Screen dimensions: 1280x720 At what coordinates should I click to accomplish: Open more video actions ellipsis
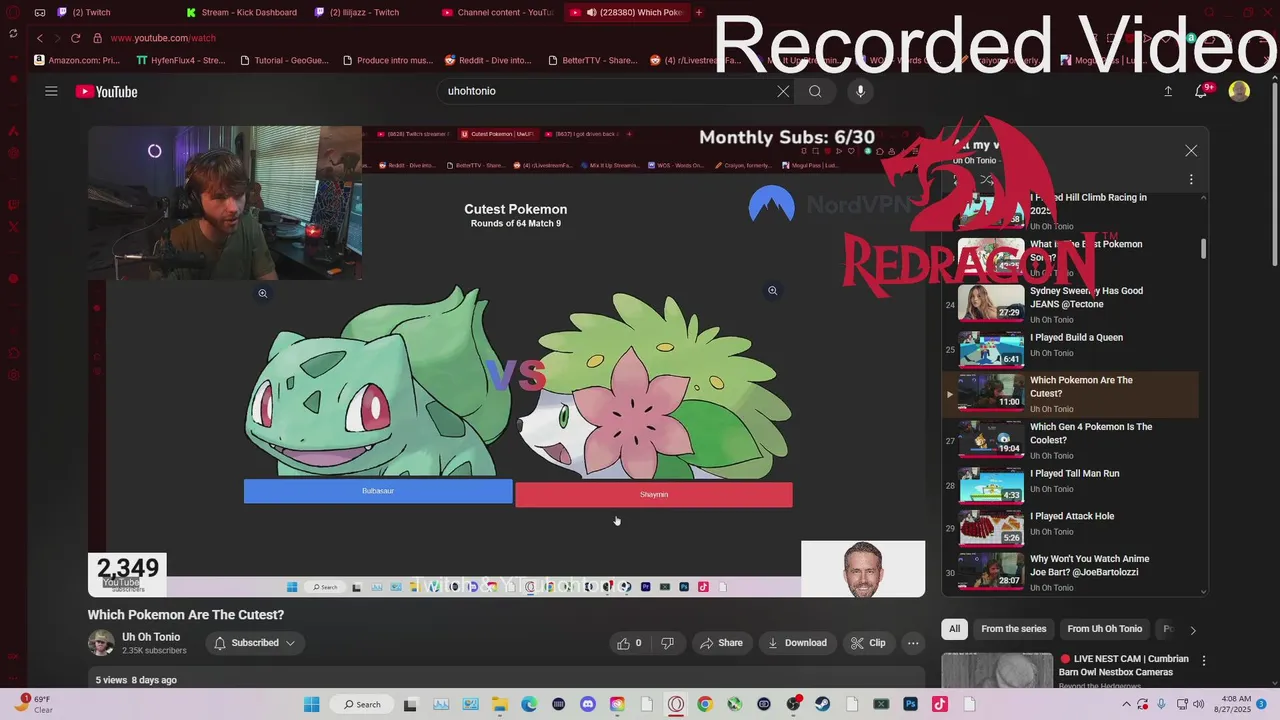[913, 643]
